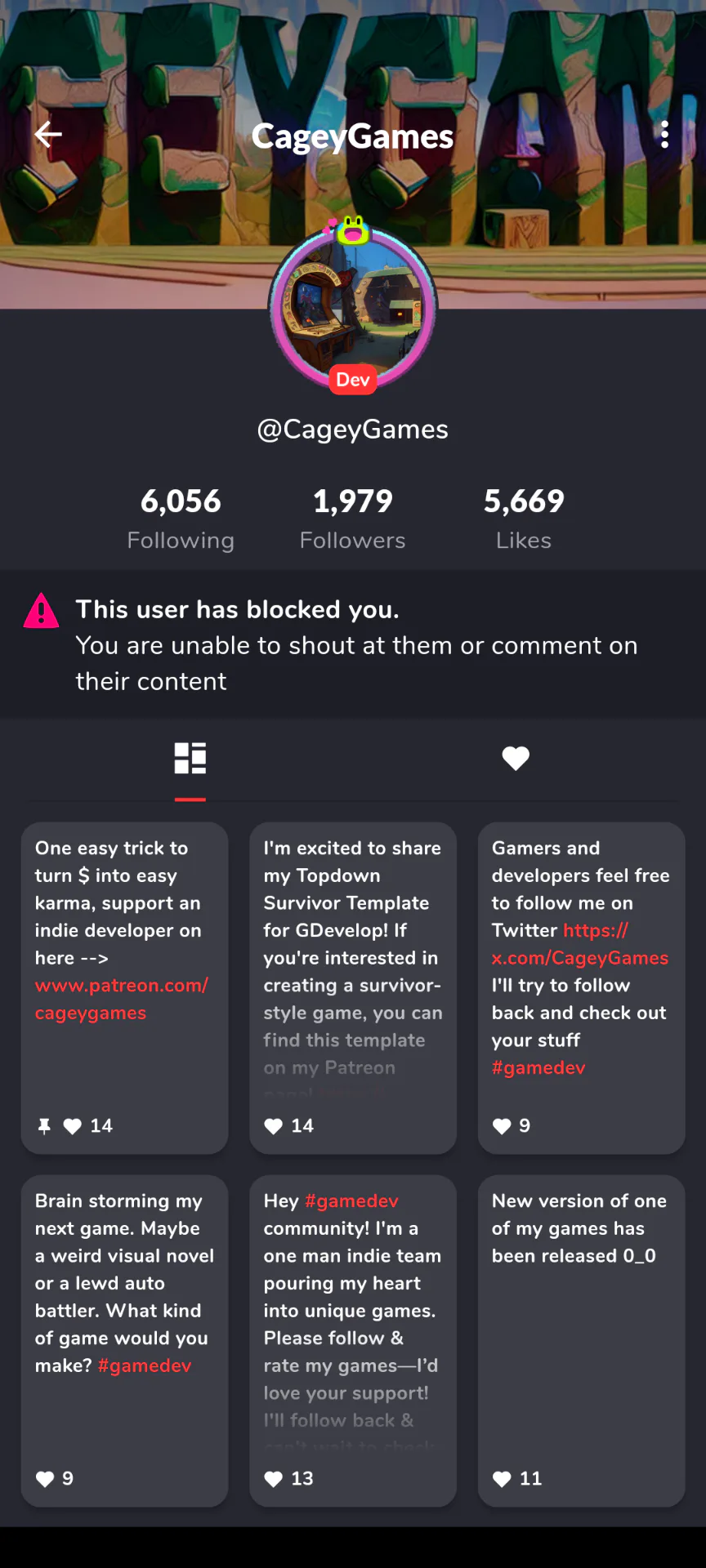Tap the red Dev badge
Screen dimensions: 706x1568
tap(353, 380)
